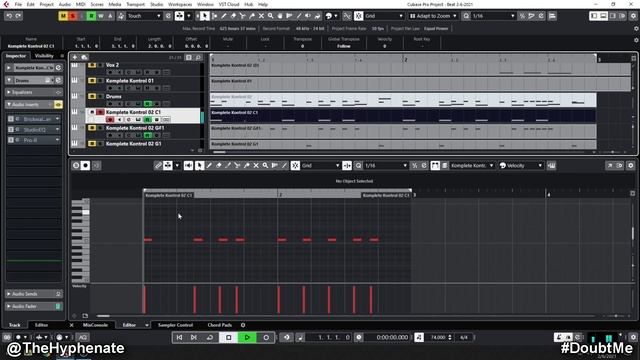Screen dimensions: 640x360
Task: Toggle Write automation all (W) button
Action: pyautogui.click(x=101, y=16)
